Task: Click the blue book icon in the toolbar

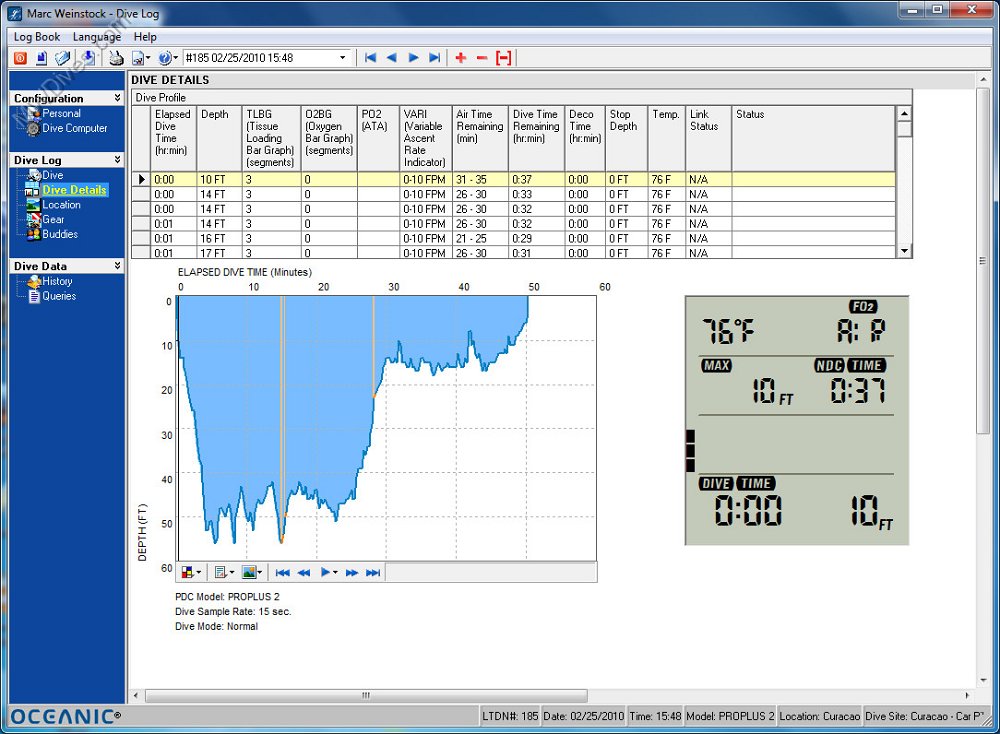Action: tap(41, 58)
